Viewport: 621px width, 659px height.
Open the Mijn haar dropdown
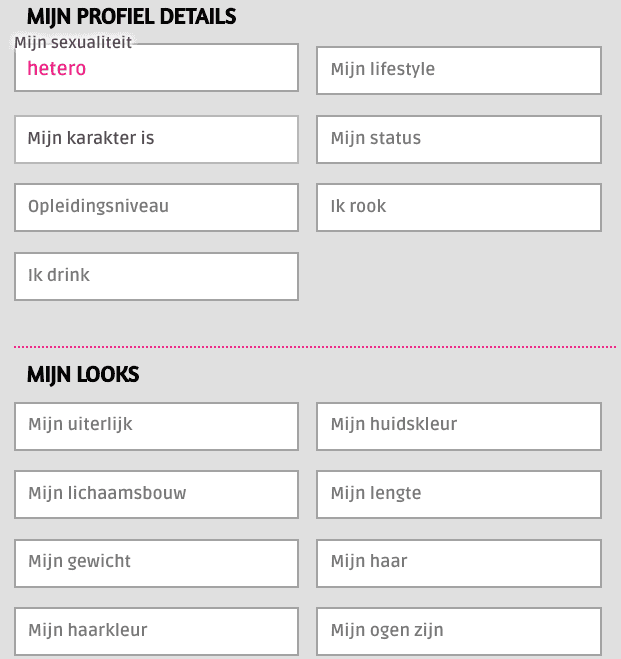(x=459, y=563)
